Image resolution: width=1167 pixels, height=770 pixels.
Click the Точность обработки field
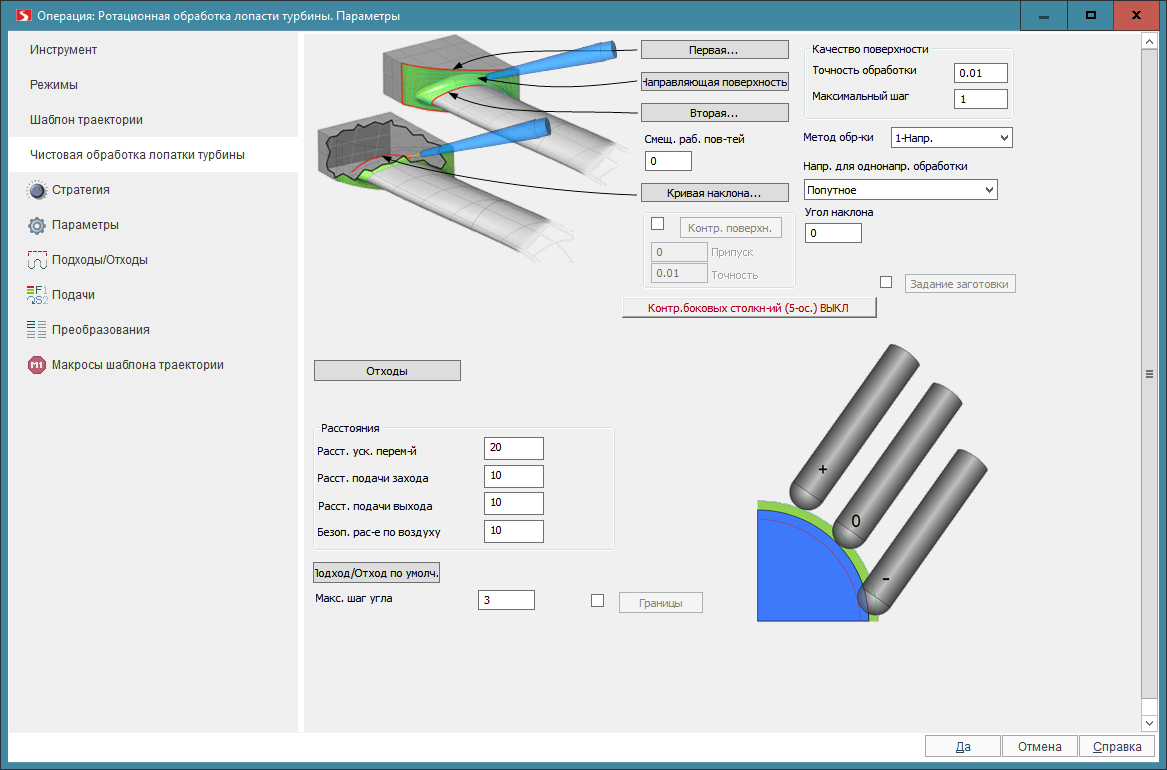tap(980, 73)
